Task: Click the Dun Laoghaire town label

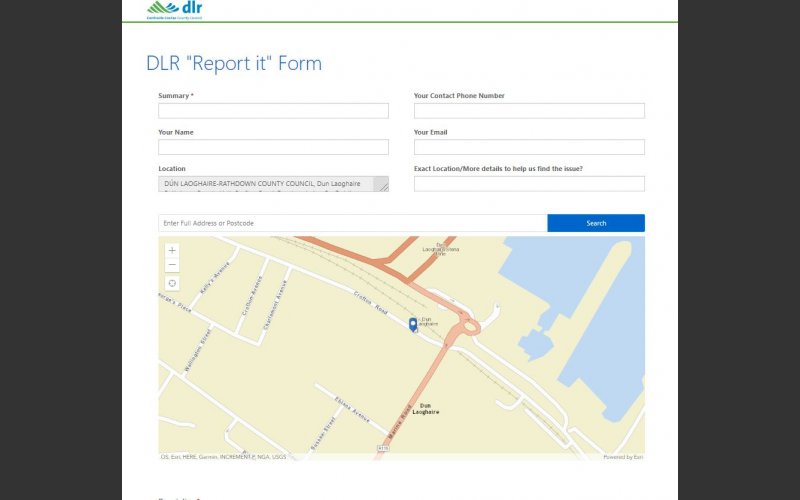Action: coord(426,409)
